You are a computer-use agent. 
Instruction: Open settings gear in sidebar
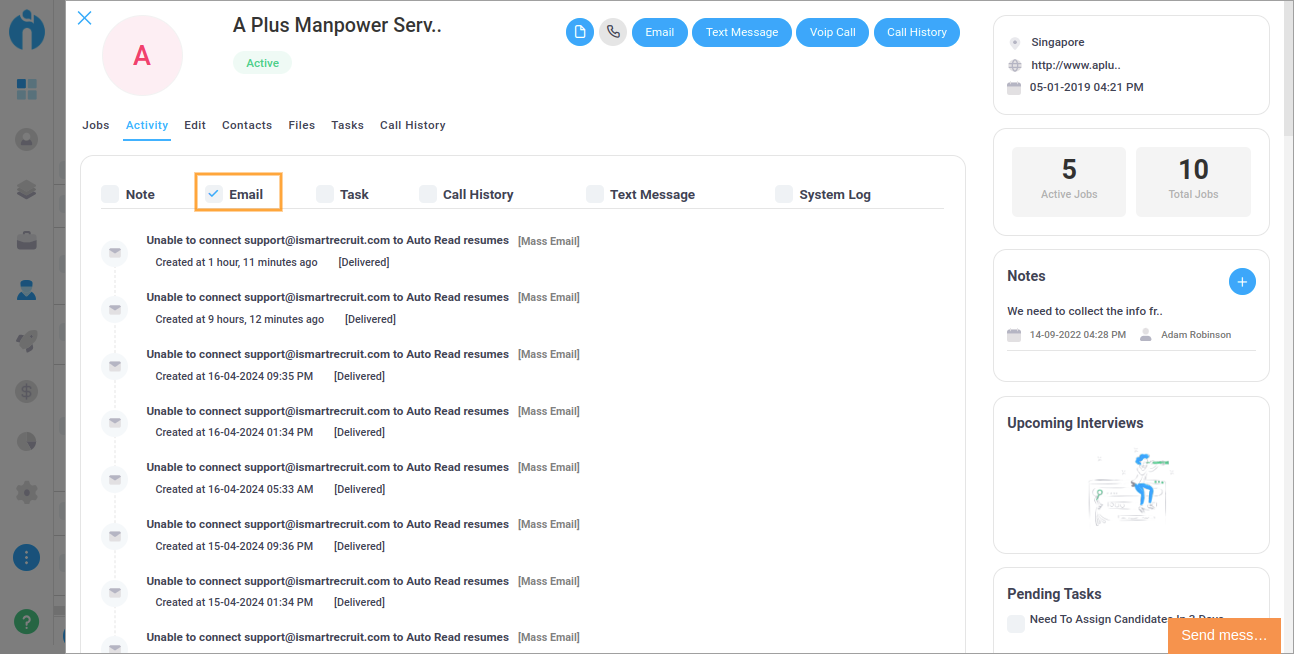27,492
